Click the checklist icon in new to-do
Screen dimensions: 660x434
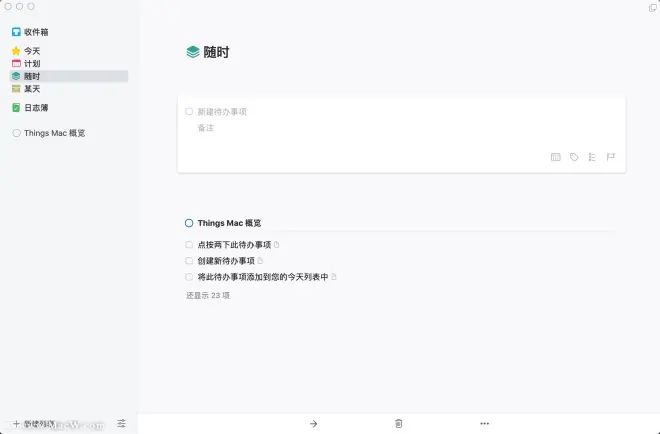(x=592, y=157)
